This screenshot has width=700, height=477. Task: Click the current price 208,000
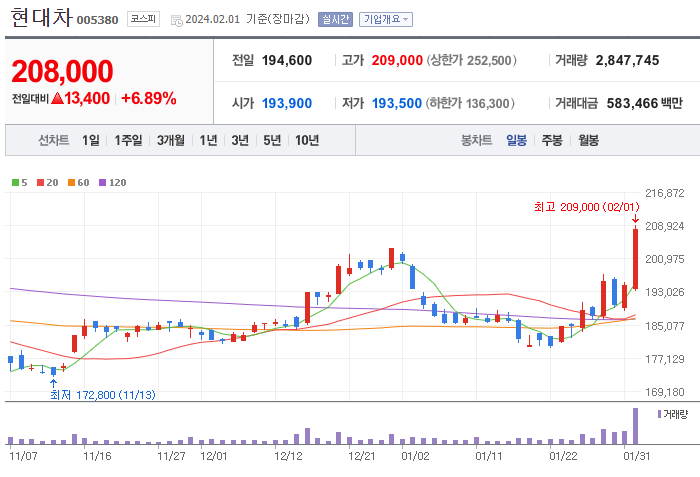[x=62, y=71]
